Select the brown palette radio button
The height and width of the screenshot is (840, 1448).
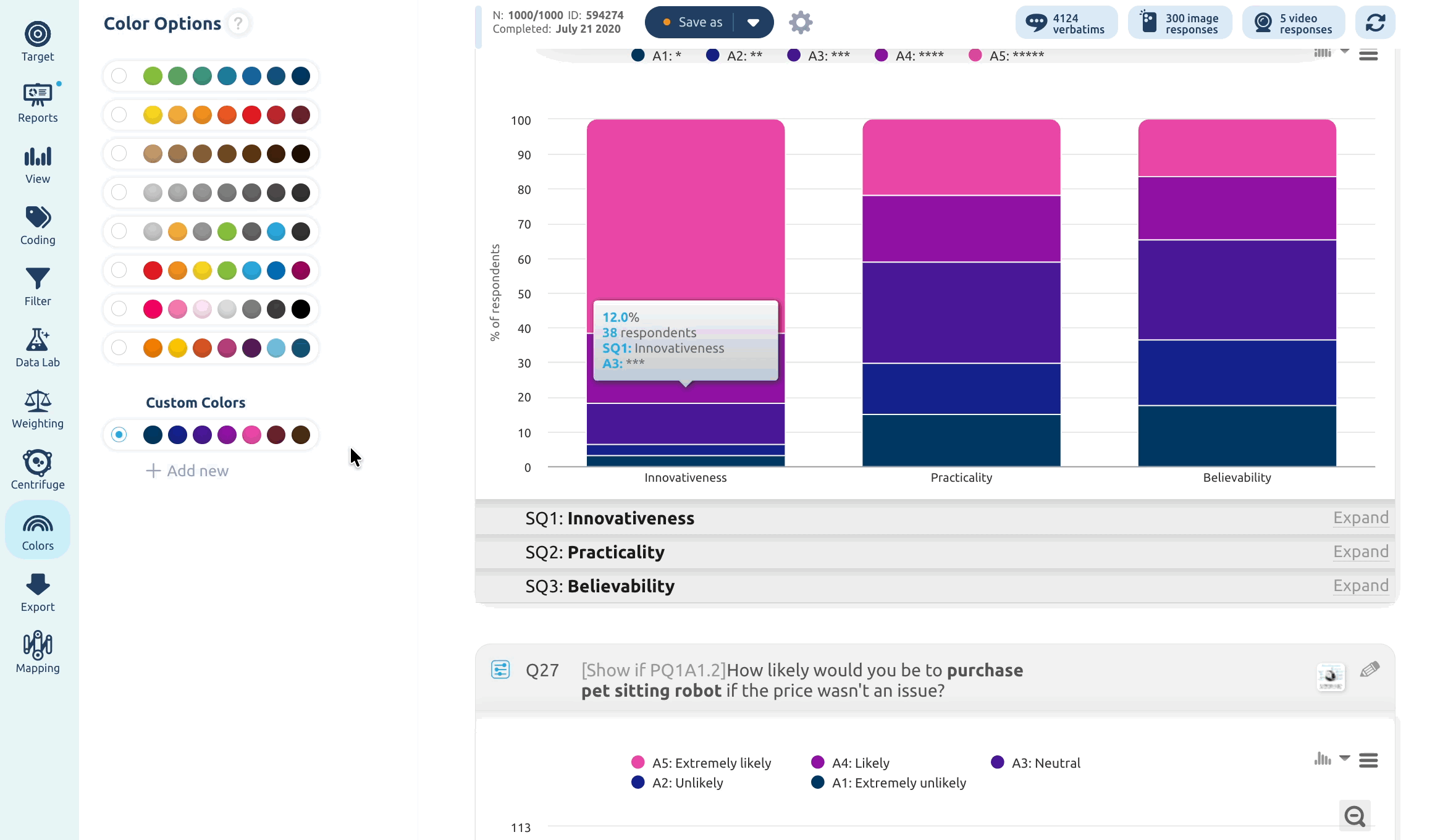coord(119,154)
